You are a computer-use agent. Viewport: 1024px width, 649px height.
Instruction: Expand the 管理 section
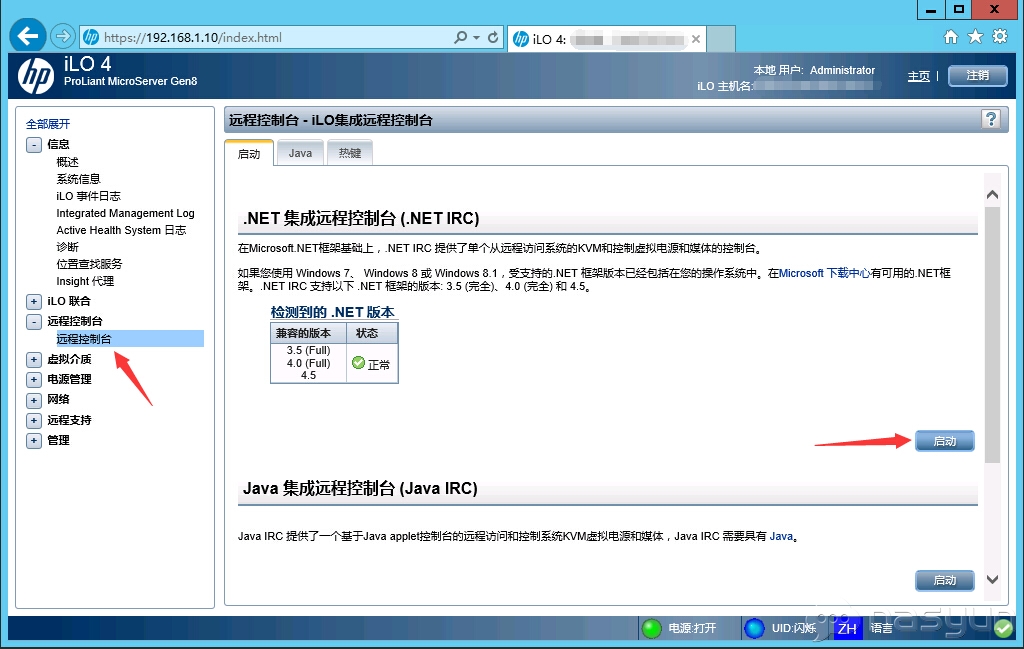[x=34, y=441]
